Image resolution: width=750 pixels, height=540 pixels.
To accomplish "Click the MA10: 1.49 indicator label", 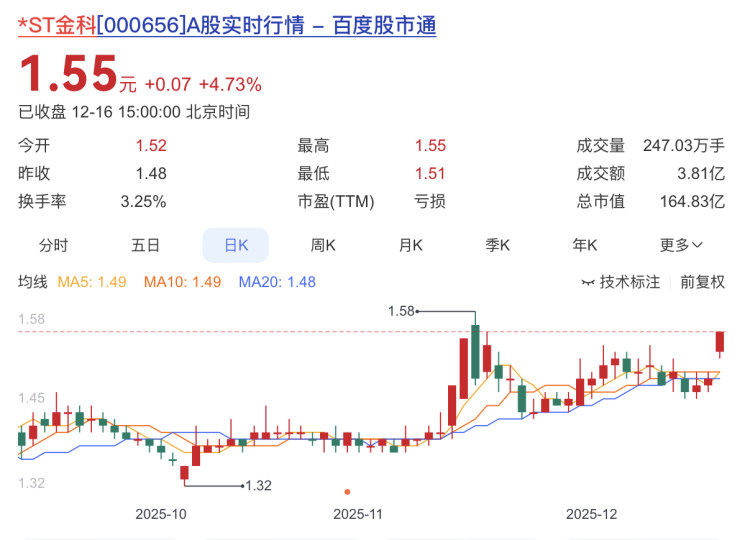I will 183,282.
